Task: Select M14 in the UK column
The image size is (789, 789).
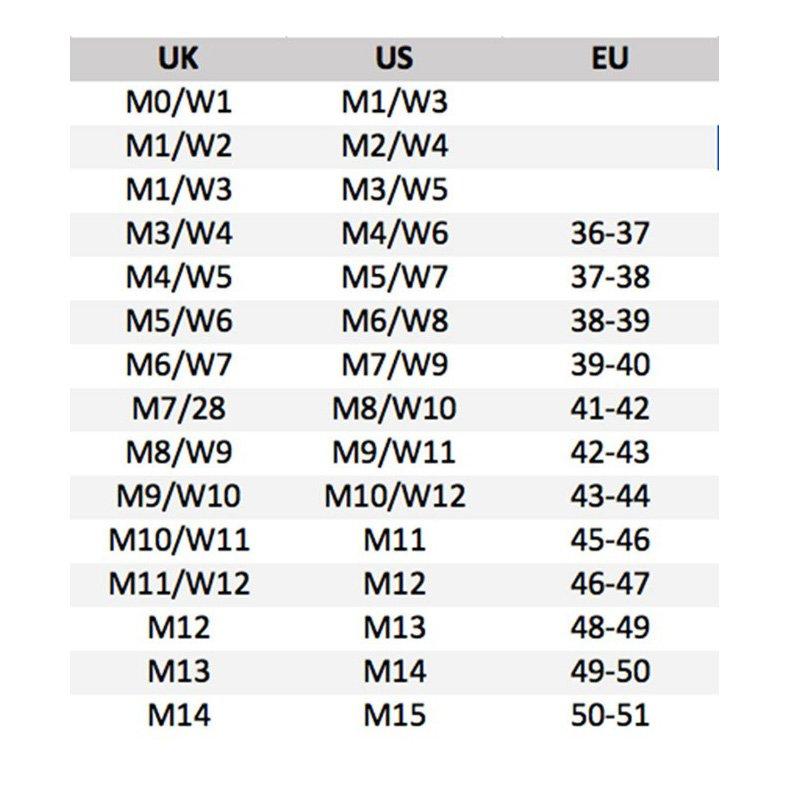Action: click(178, 716)
